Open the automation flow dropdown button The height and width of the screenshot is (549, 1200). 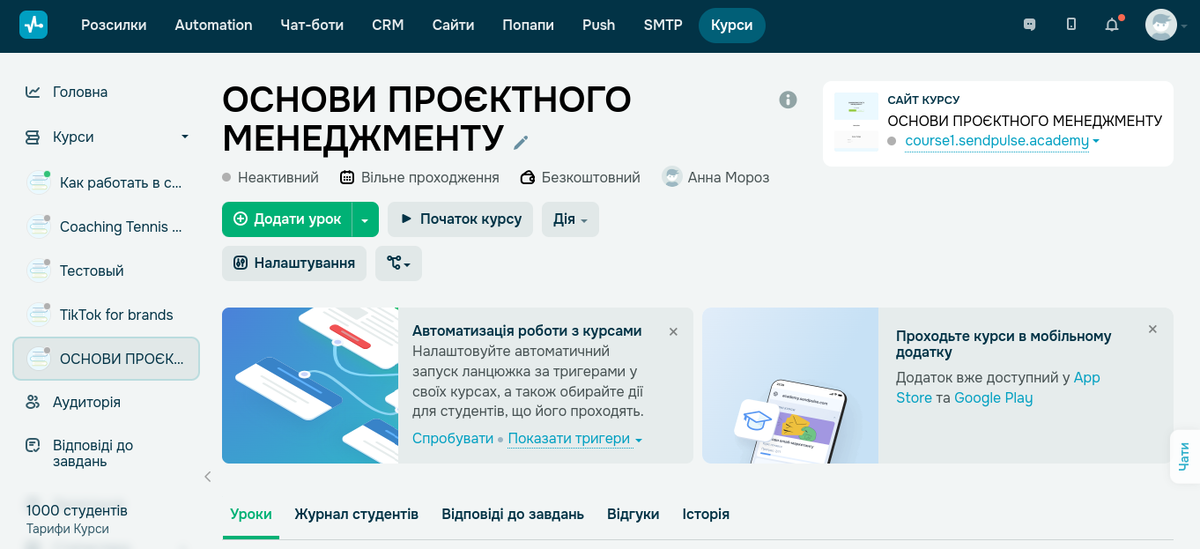399,263
